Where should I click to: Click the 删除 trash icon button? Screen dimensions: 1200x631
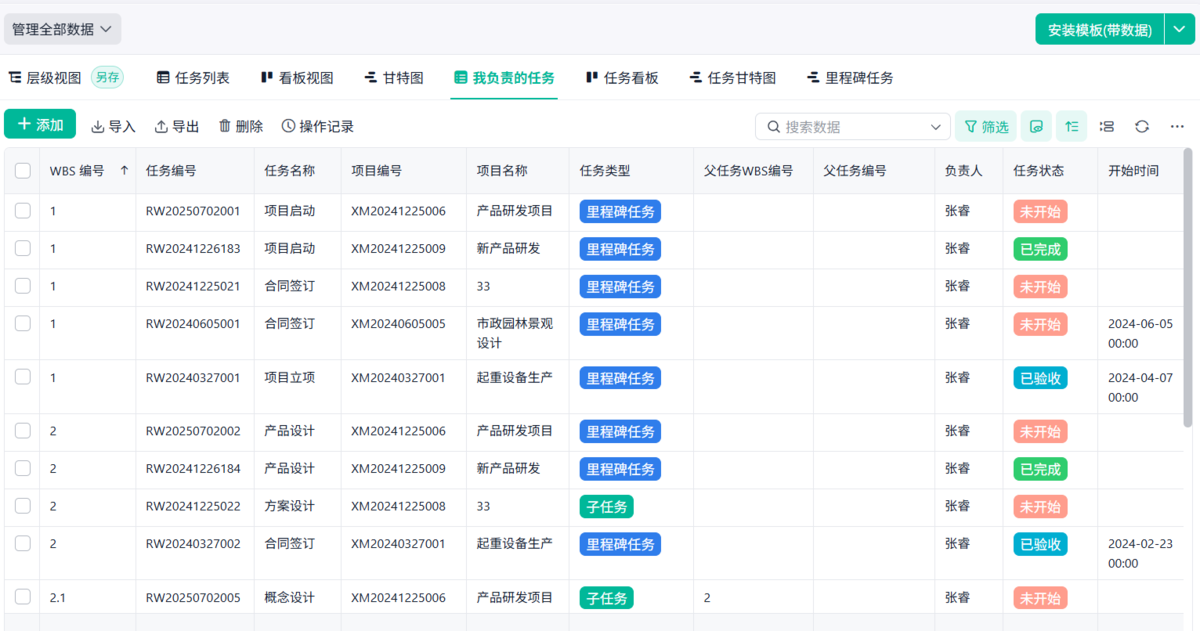point(241,126)
